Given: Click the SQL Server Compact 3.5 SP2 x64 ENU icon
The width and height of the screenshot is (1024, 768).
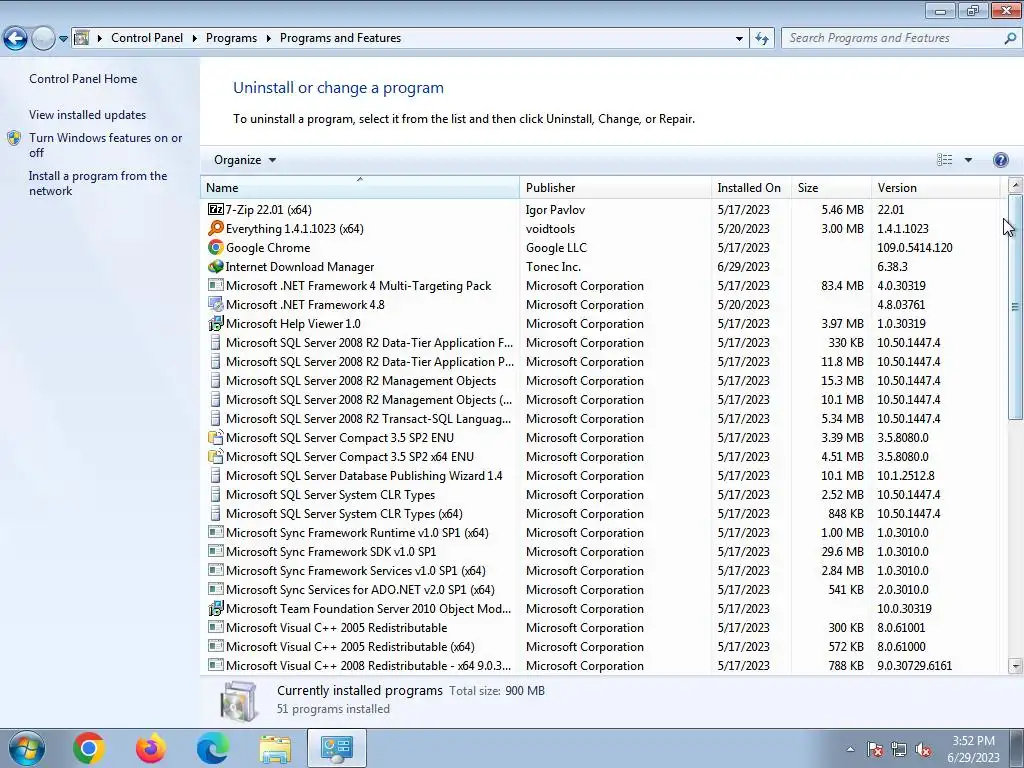Looking at the screenshot, I should 216,456.
